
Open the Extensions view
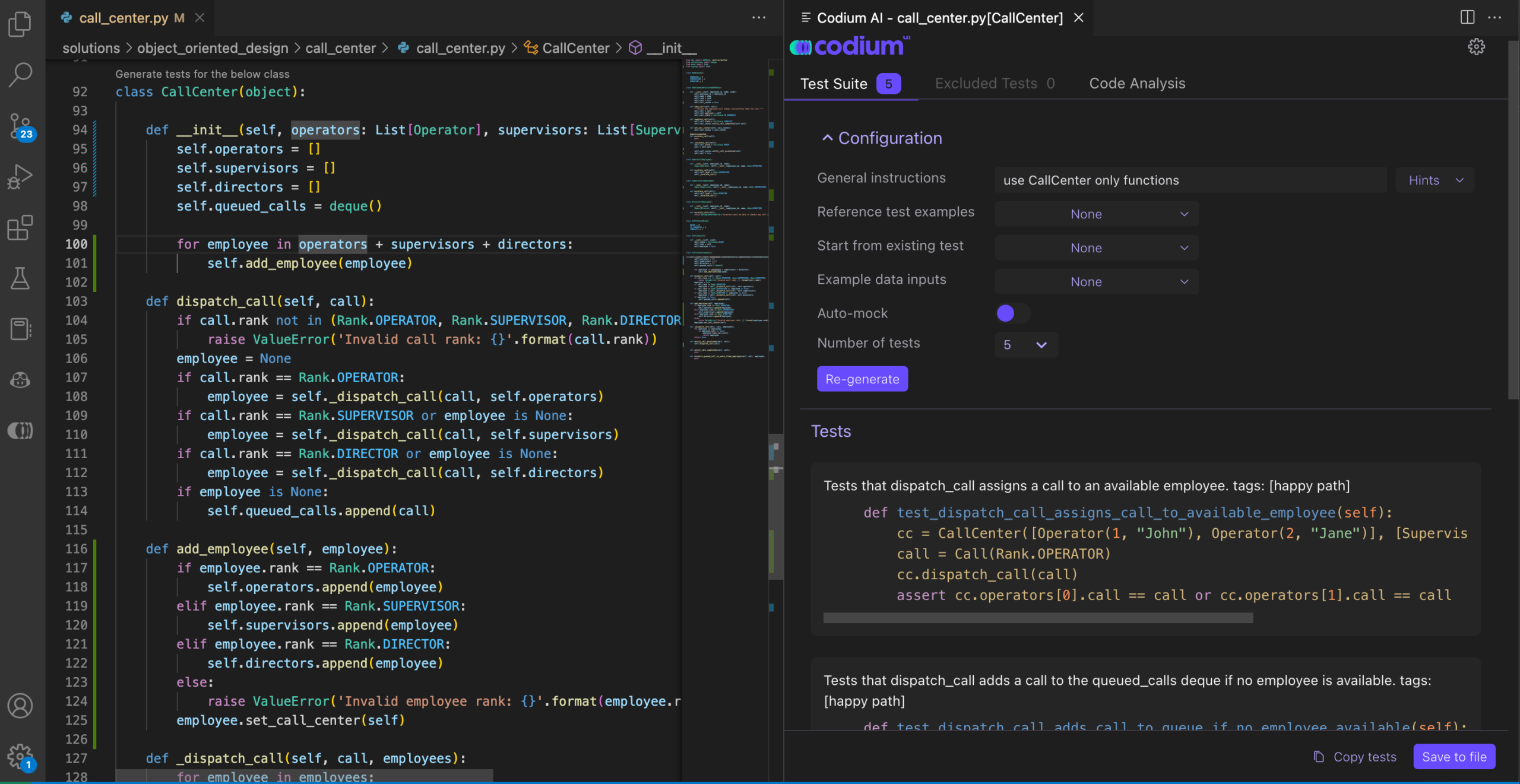click(20, 227)
